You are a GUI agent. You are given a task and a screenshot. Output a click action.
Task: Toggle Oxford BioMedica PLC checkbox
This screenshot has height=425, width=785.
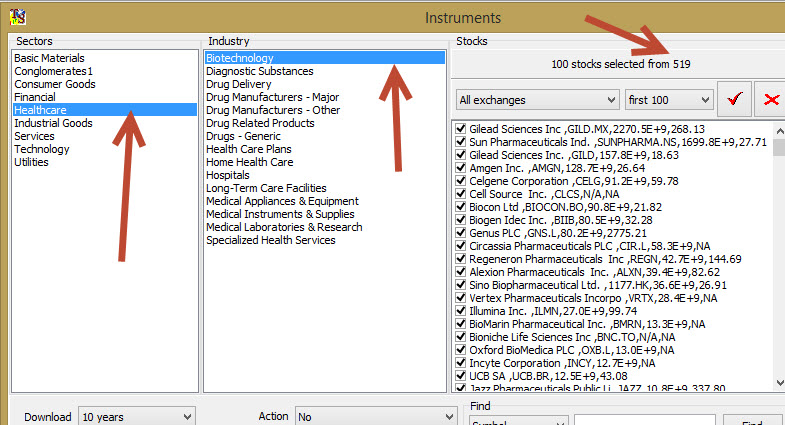point(461,350)
